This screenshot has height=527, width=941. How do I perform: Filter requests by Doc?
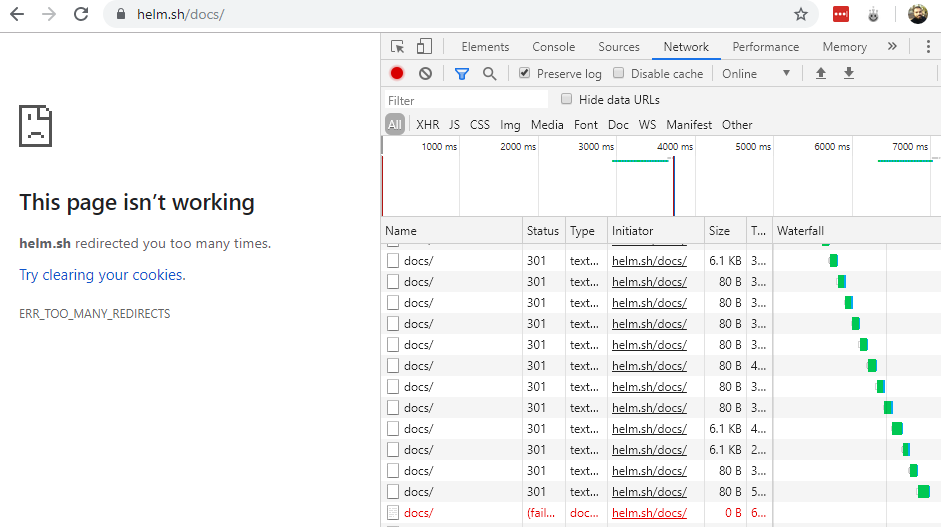[618, 125]
